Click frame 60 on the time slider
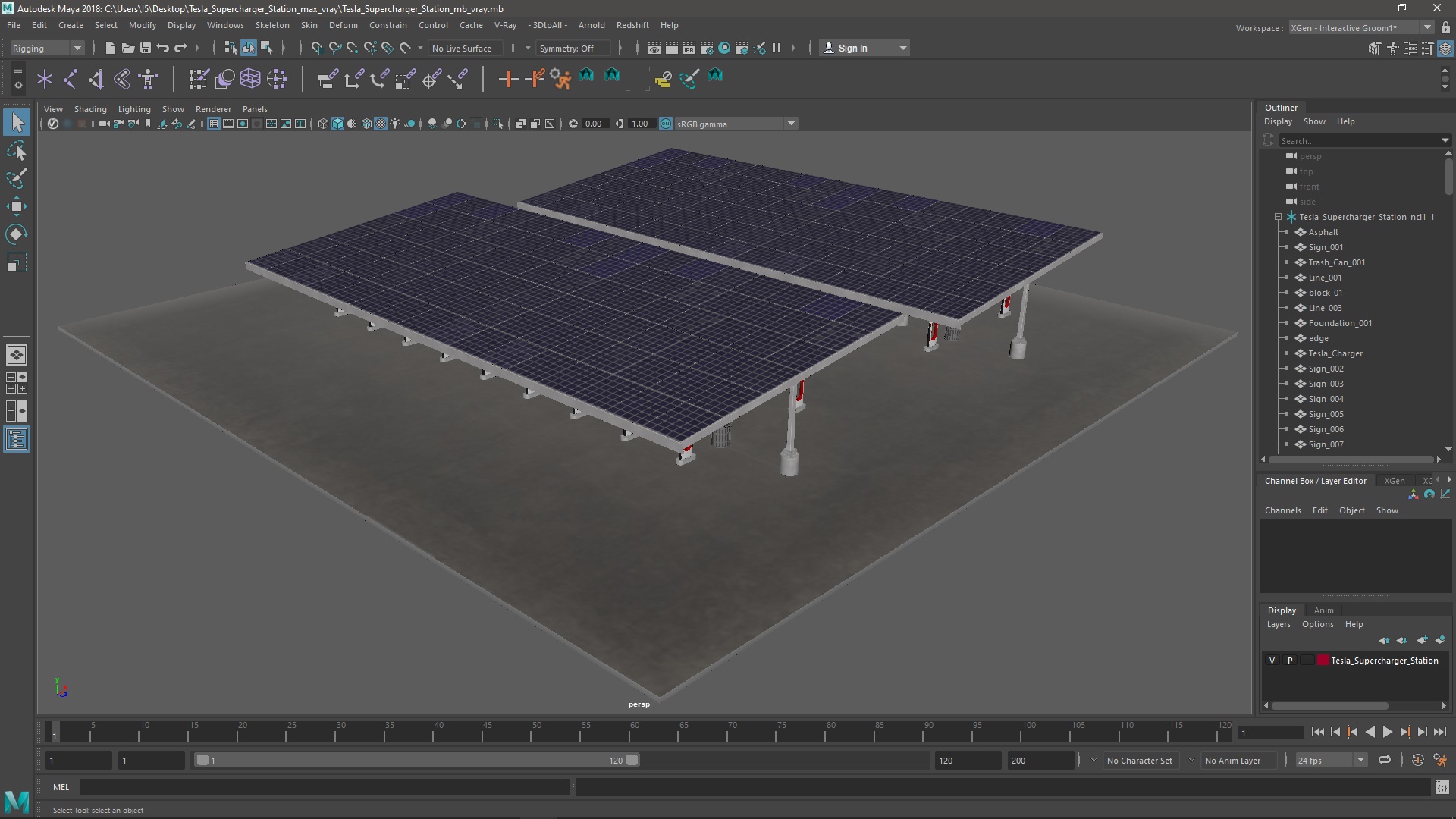1456x819 pixels. tap(635, 732)
